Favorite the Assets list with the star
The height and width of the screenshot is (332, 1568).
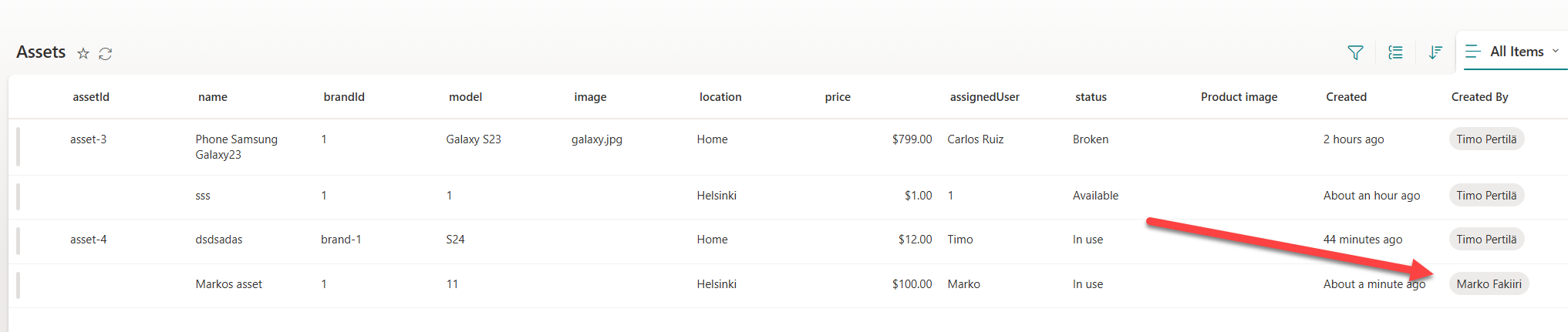[x=83, y=53]
